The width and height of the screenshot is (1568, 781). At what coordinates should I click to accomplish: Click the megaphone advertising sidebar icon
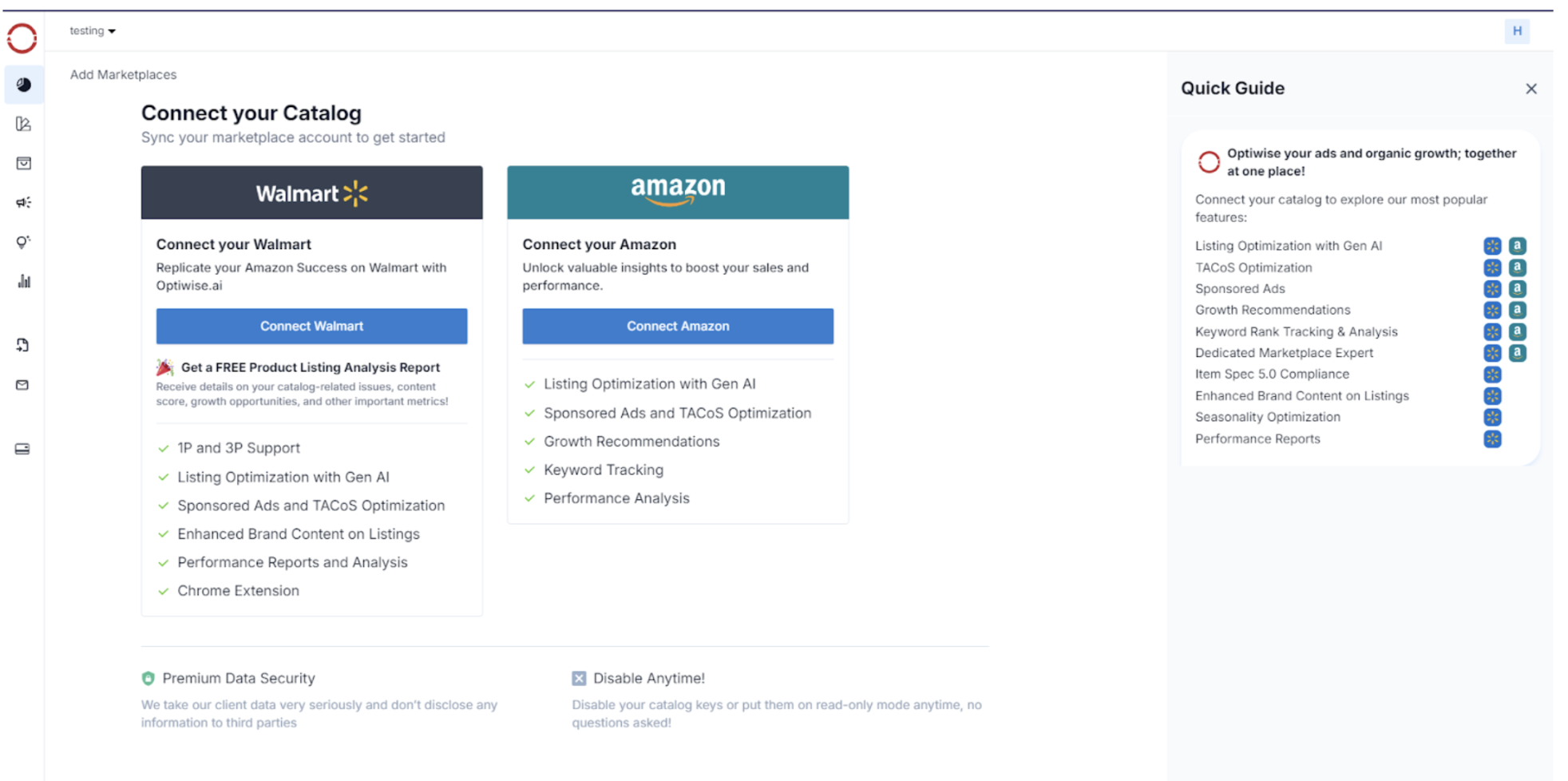click(x=24, y=203)
